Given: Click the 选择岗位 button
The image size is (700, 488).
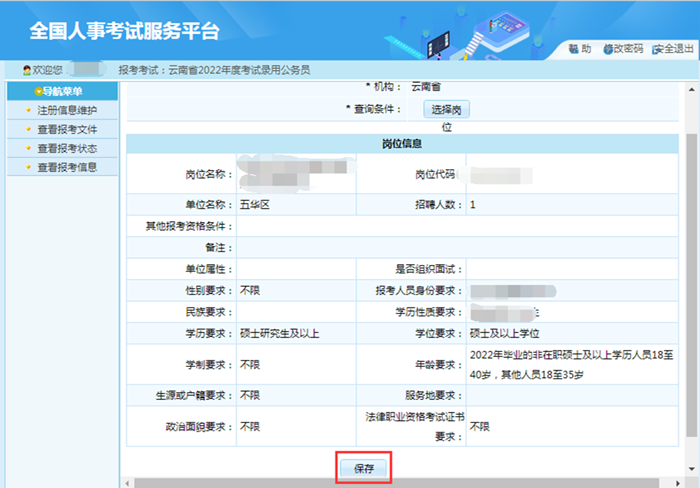Looking at the screenshot, I should tap(447, 109).
